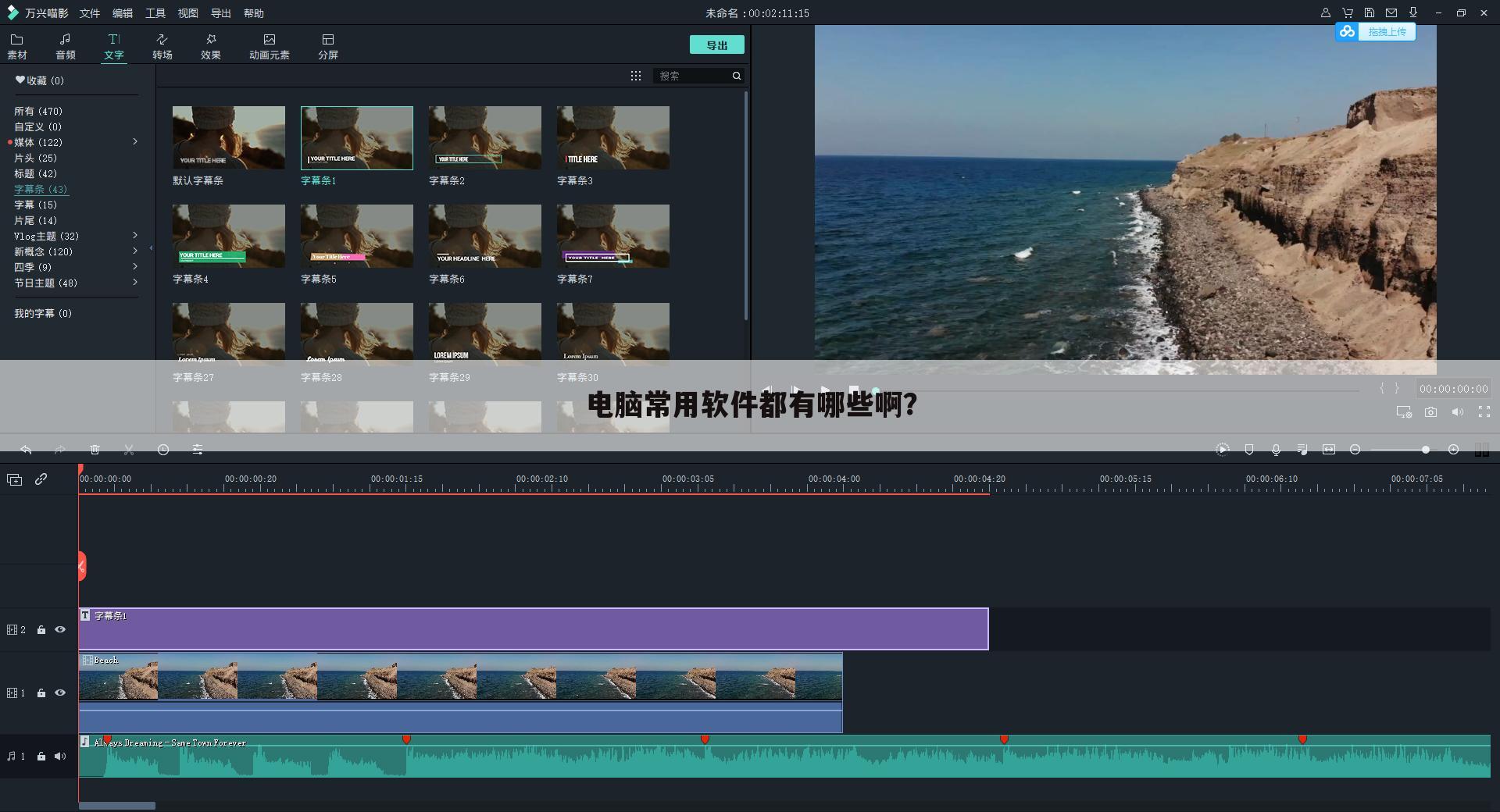
Task: Record voiceover with the microphone icon
Action: coord(1276,450)
